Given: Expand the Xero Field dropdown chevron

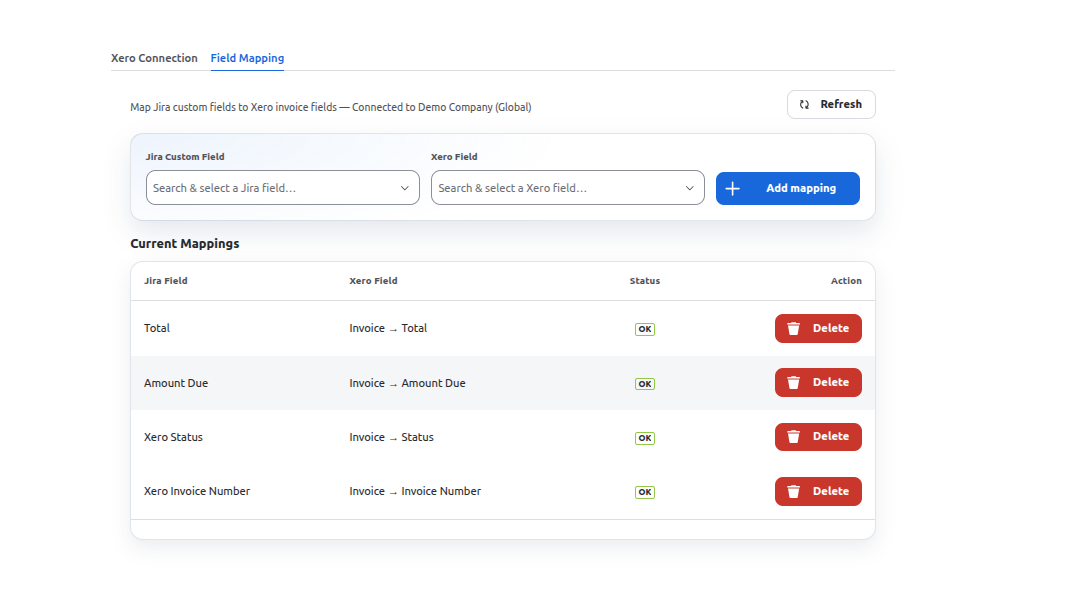Looking at the screenshot, I should point(689,188).
